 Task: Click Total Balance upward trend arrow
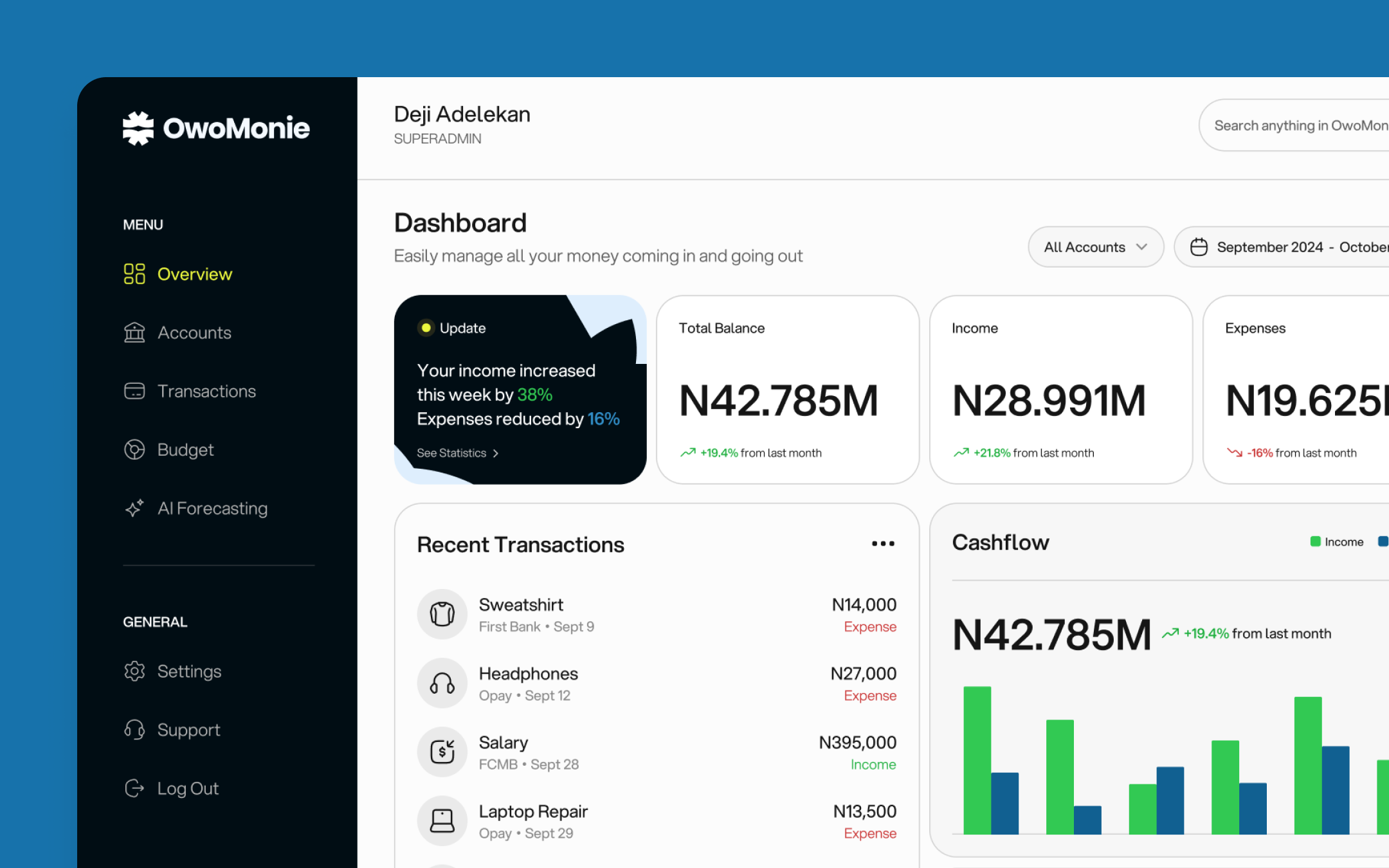[688, 453]
